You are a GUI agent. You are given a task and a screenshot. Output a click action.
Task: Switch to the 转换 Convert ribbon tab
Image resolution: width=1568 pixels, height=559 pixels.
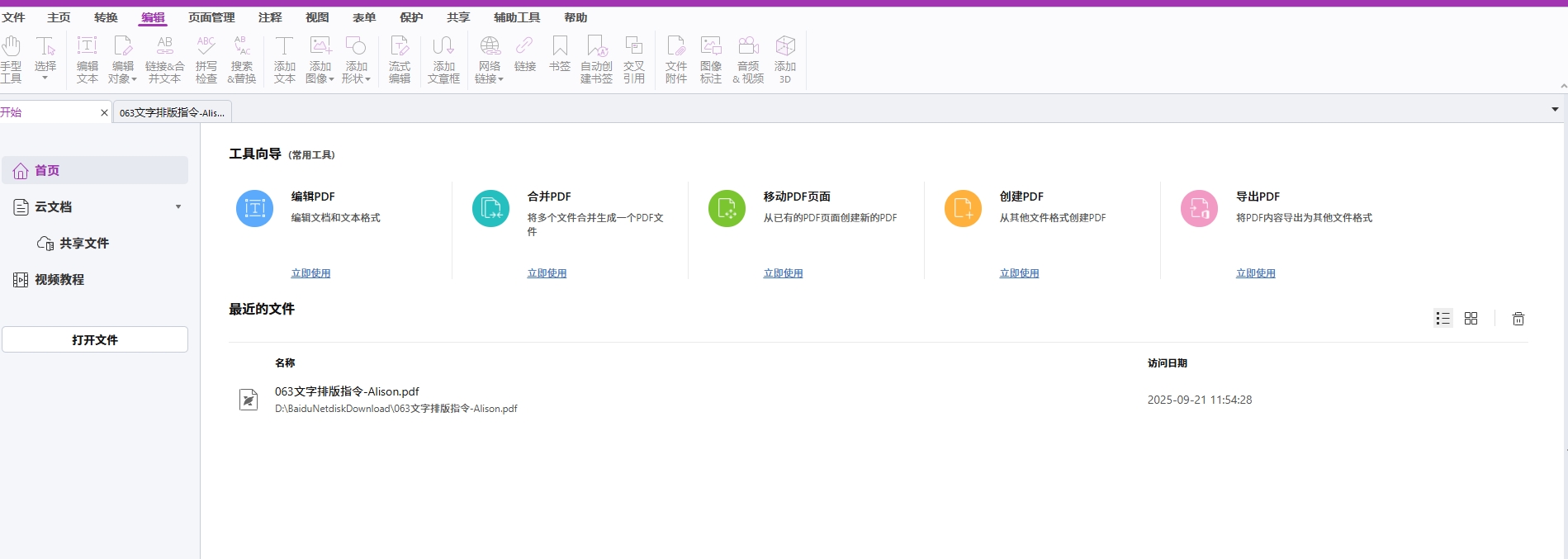click(106, 17)
